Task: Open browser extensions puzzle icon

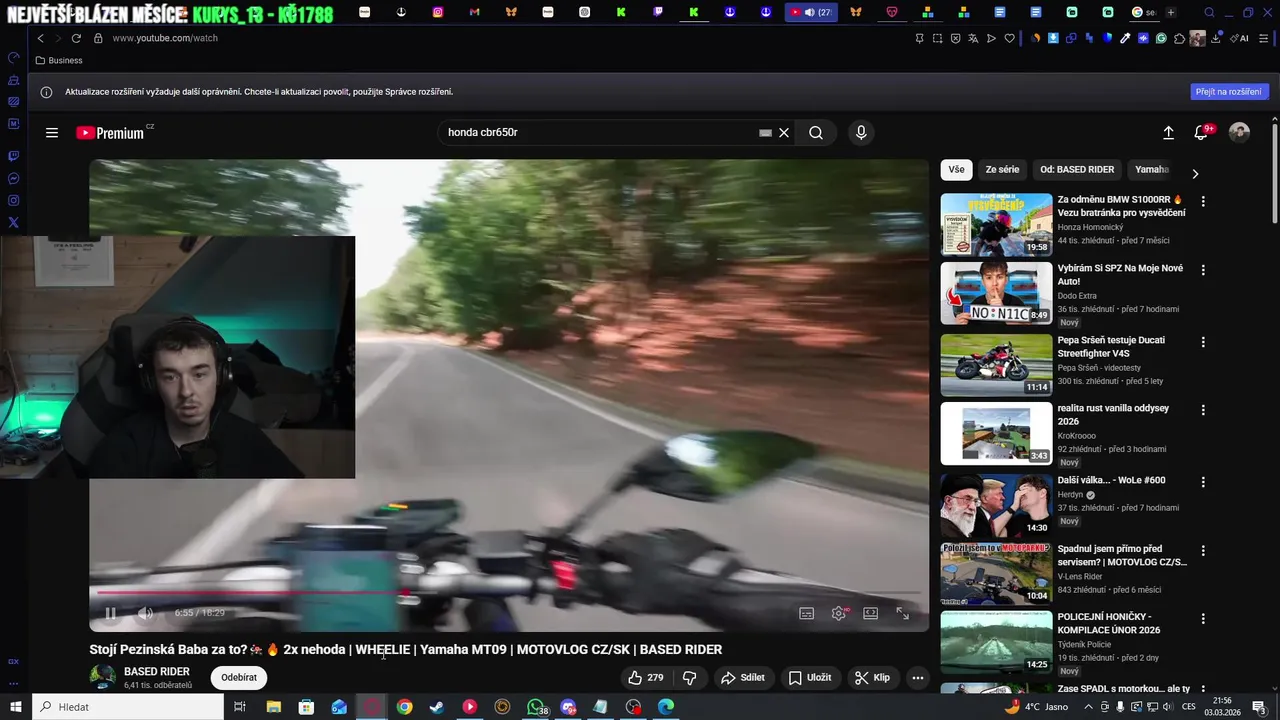Action: coord(1179,38)
